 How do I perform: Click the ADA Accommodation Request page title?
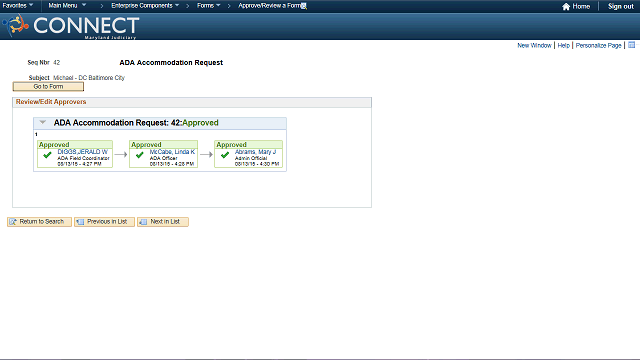[171, 62]
